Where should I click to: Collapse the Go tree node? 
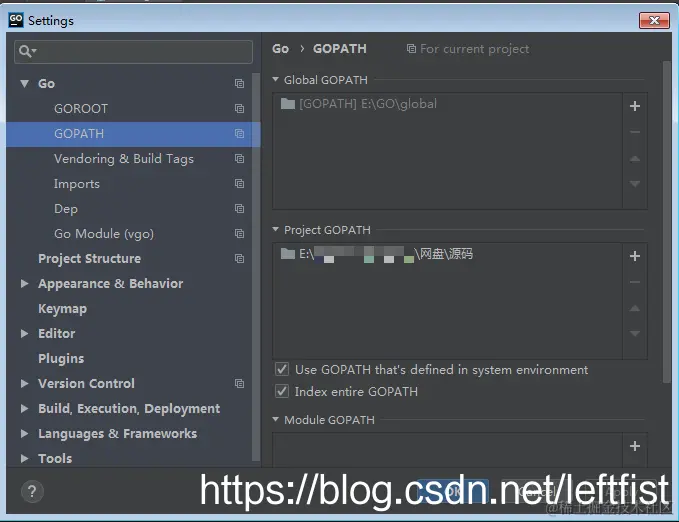pyautogui.click(x=25, y=83)
